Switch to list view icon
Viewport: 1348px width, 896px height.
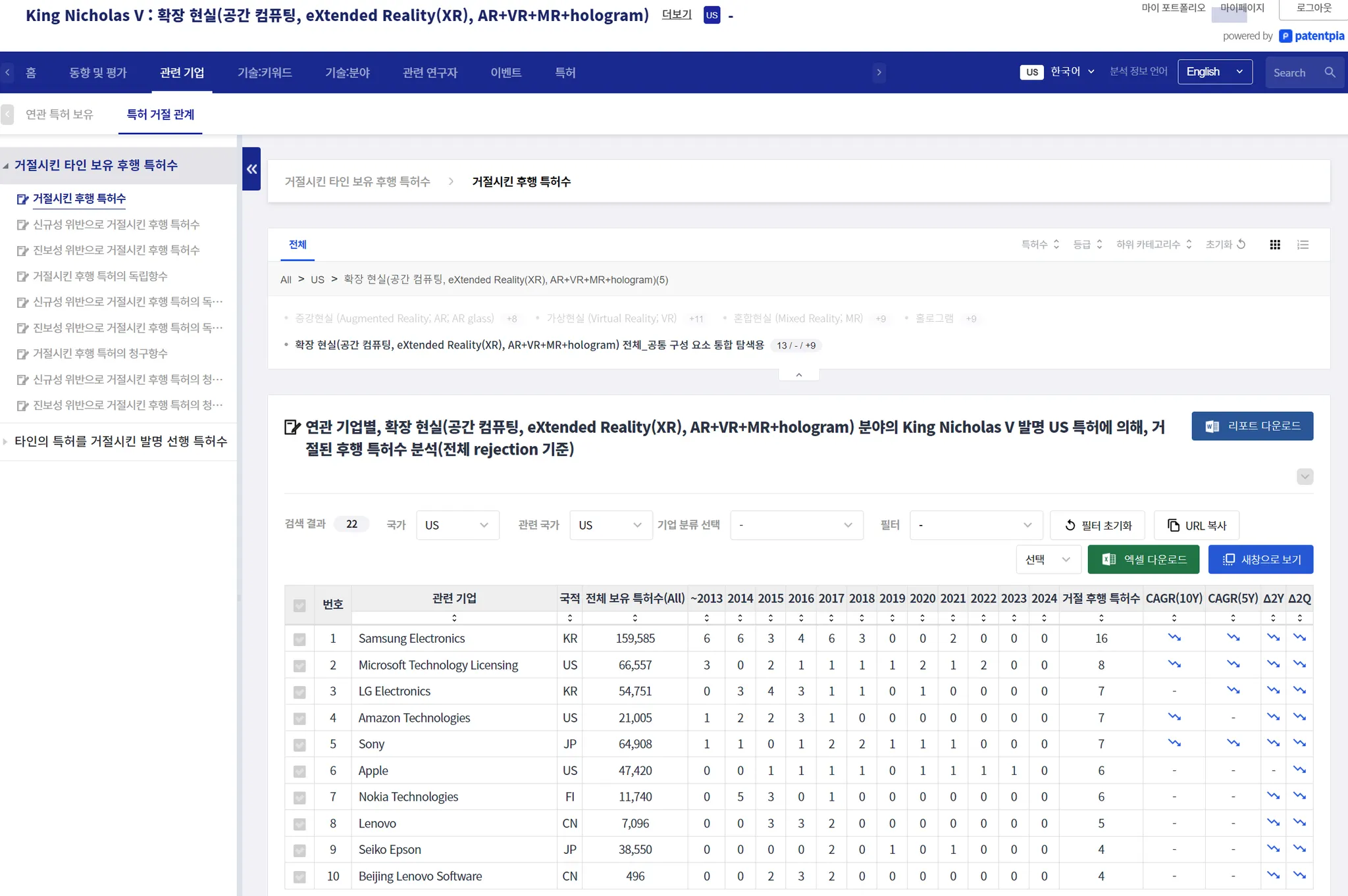pyautogui.click(x=1303, y=245)
